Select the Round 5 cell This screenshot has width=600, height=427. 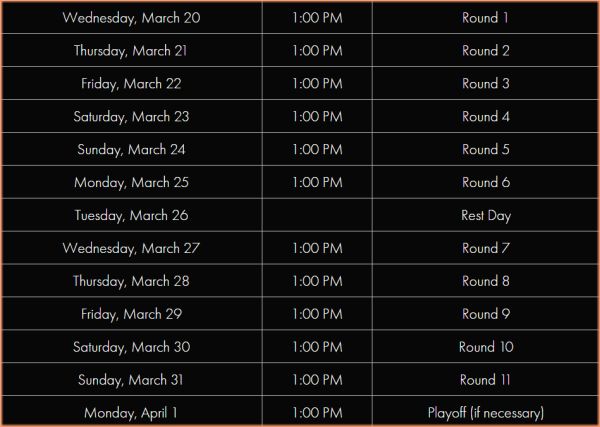click(485, 150)
